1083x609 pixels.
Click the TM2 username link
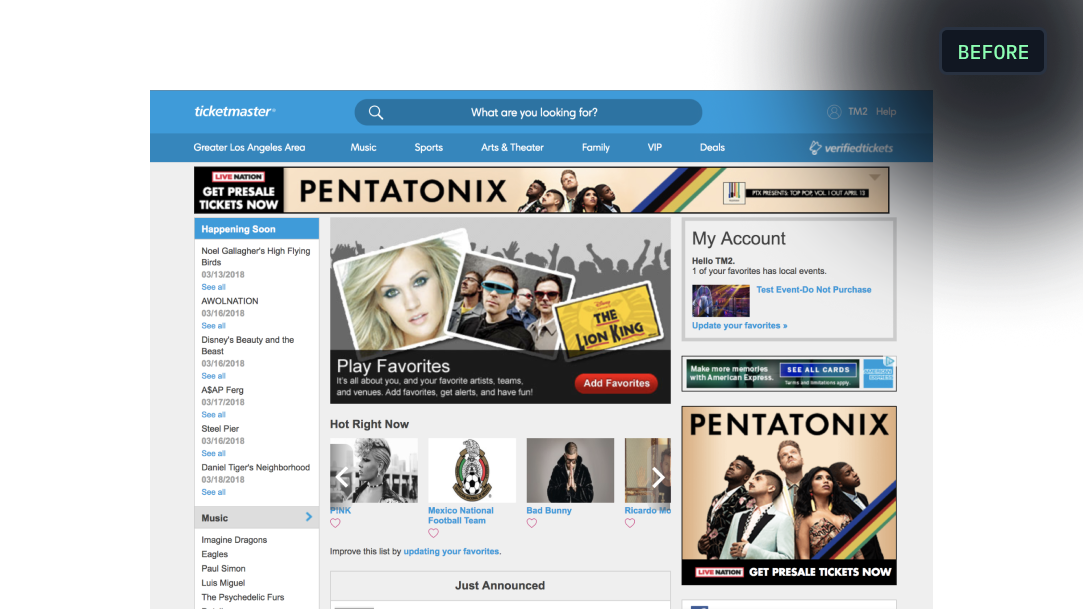tap(858, 112)
